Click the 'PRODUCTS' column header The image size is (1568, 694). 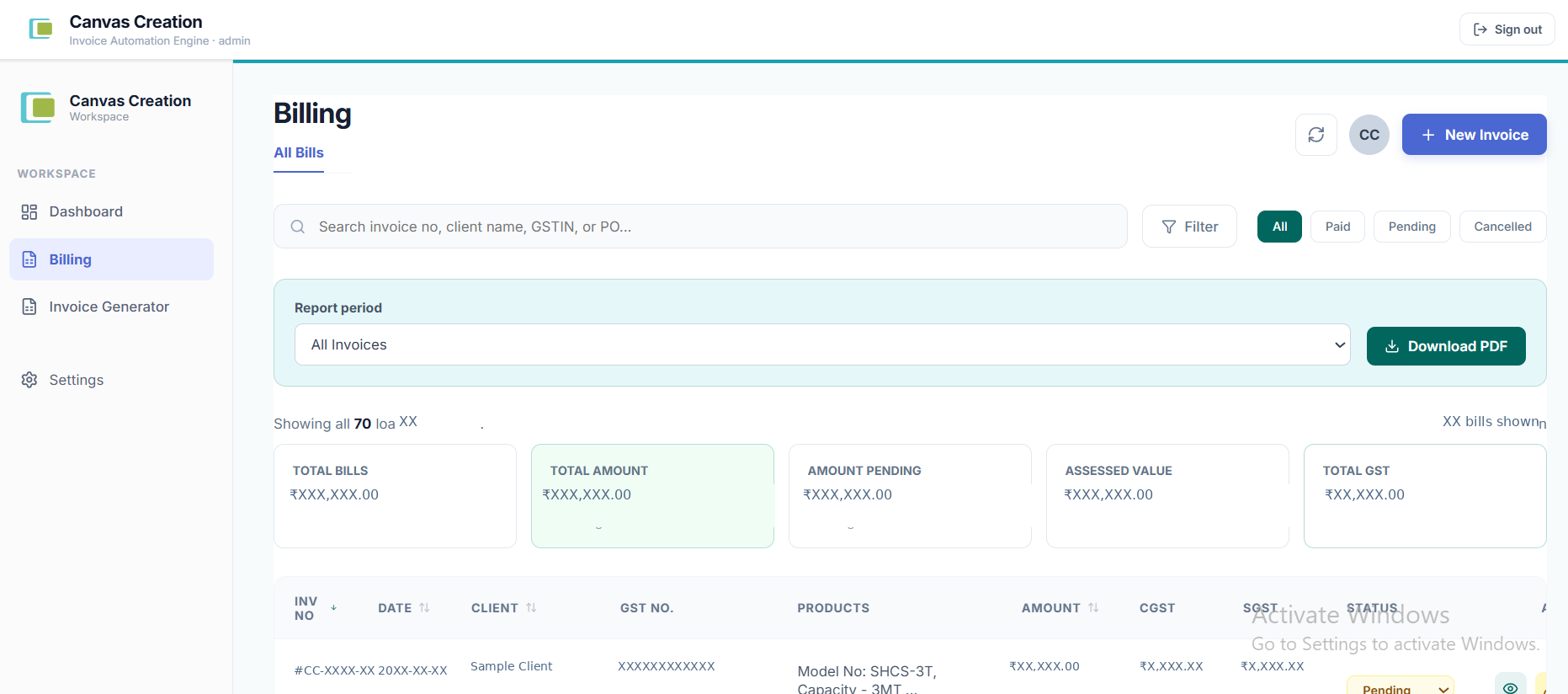click(833, 608)
